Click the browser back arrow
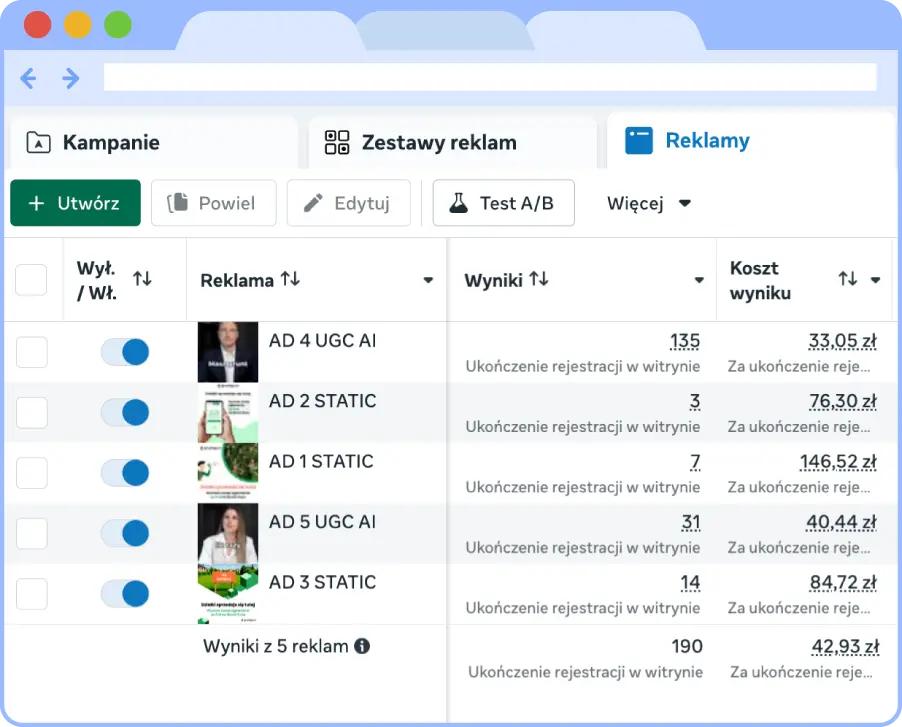The height and width of the screenshot is (727, 902). click(28, 78)
